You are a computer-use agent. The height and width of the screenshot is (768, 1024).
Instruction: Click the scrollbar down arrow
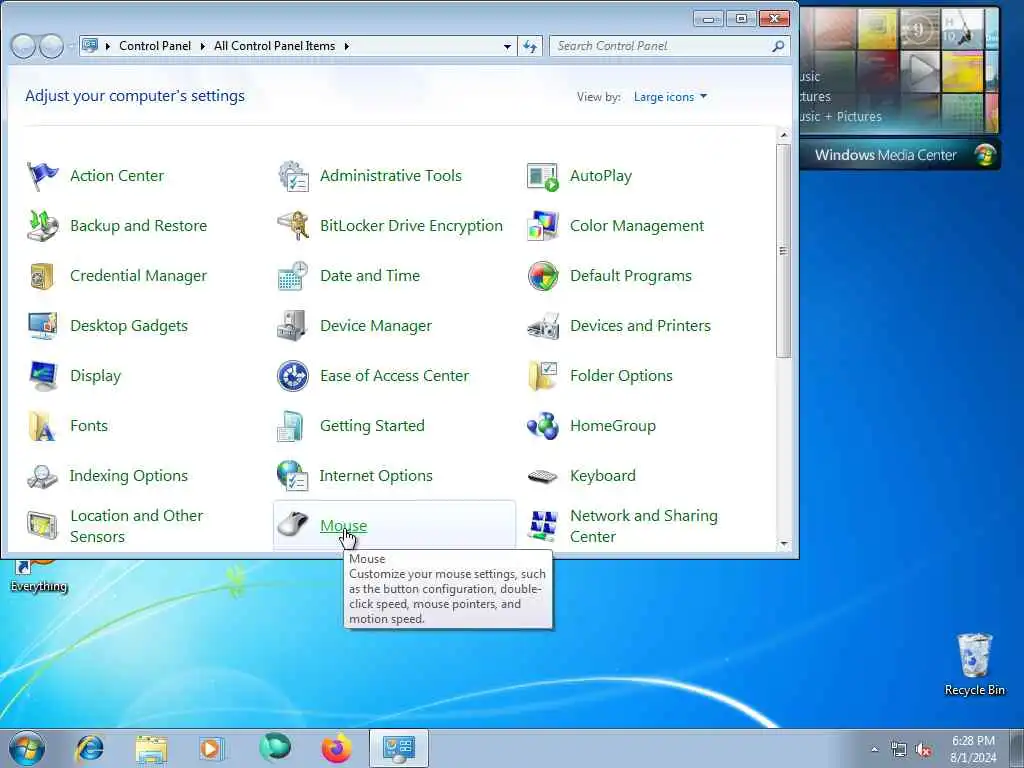click(x=784, y=544)
